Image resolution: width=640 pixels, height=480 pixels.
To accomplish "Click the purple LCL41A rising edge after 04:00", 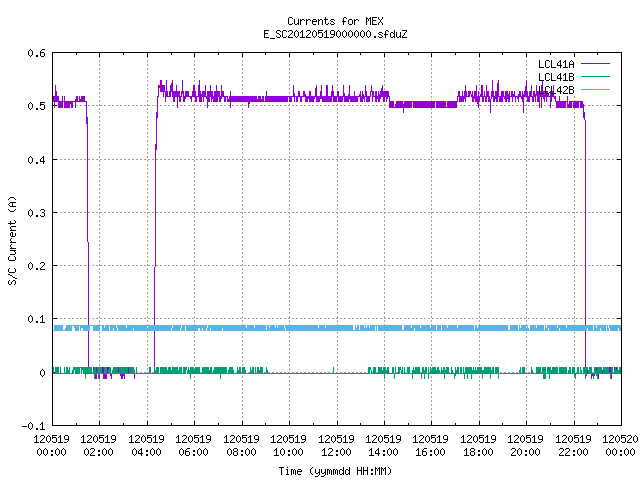I will [155, 237].
